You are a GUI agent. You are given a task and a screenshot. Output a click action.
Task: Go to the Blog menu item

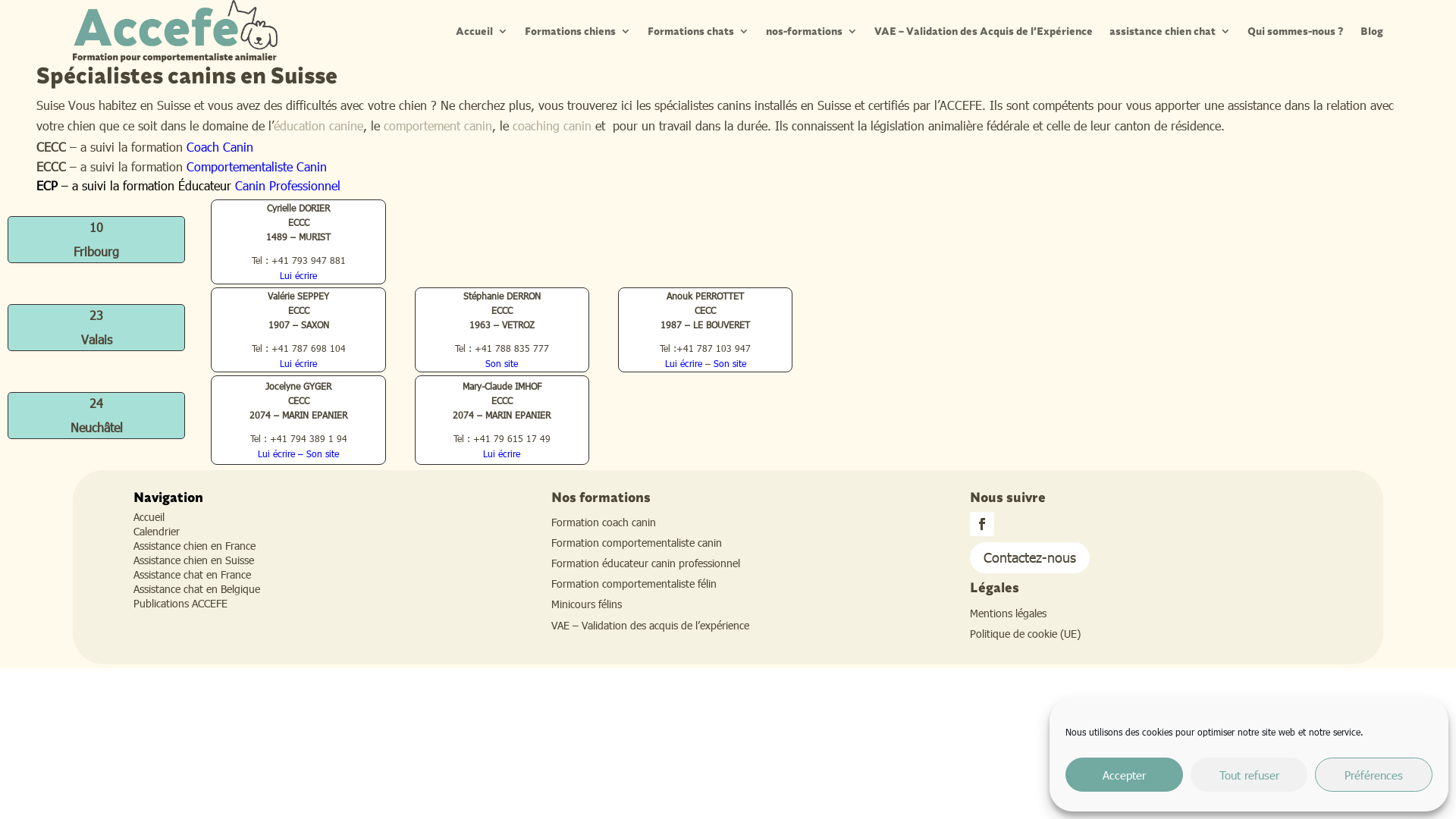point(1371,31)
